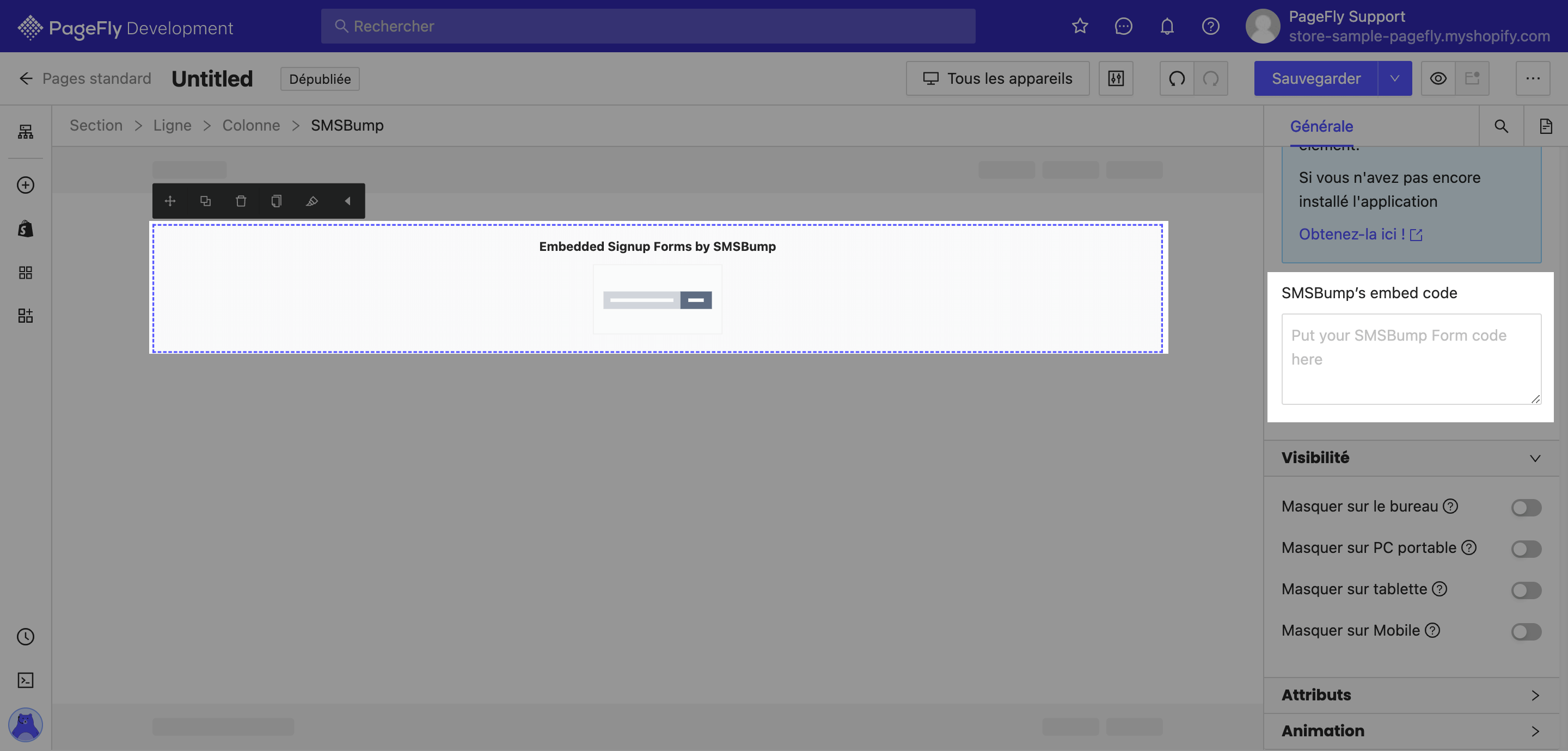Duplicate the SMSBump element
This screenshot has height=751, width=1568.
point(205,201)
